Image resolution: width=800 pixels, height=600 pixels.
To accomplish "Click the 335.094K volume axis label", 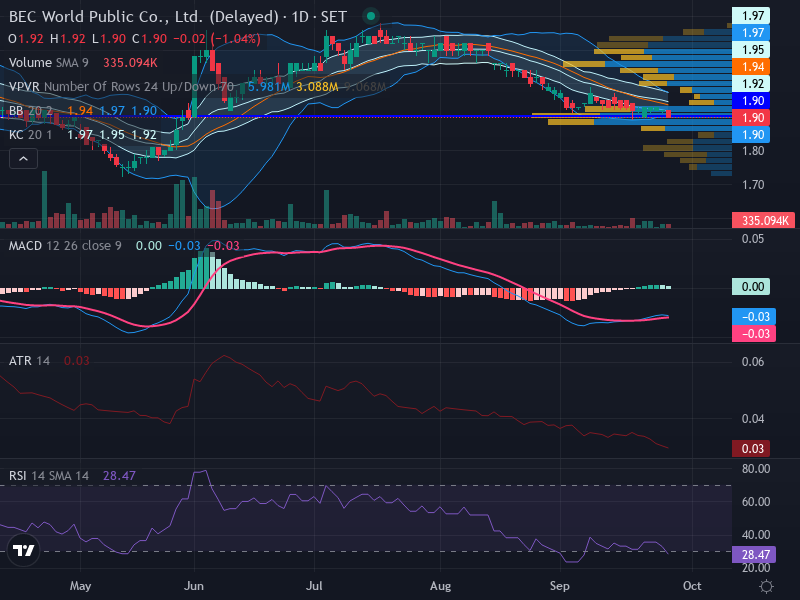I will 763,220.
